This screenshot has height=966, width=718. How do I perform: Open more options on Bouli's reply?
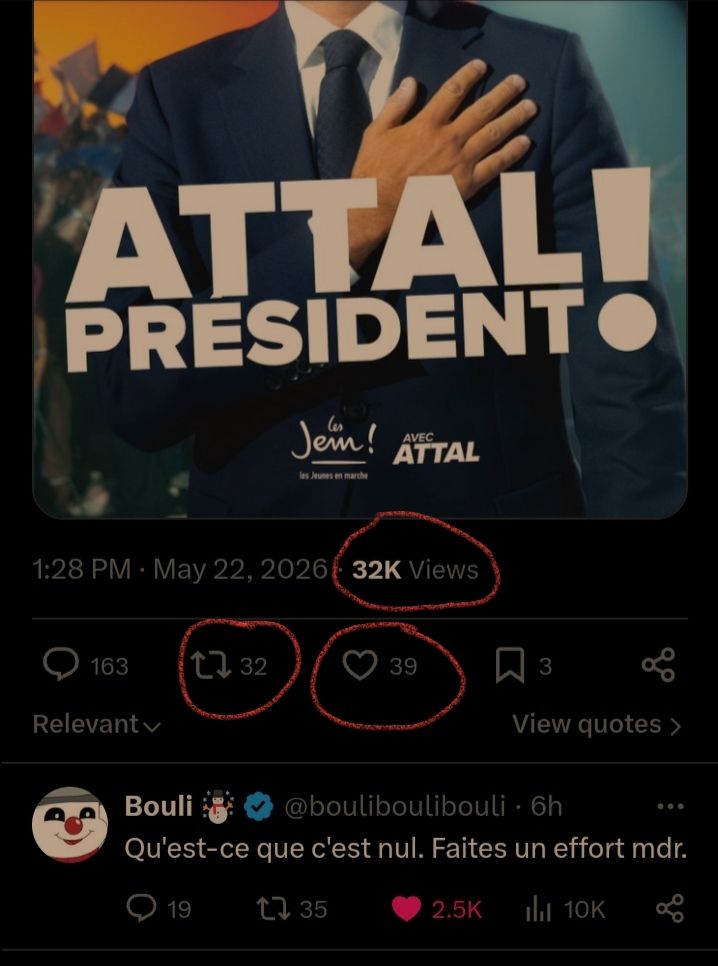pos(671,806)
